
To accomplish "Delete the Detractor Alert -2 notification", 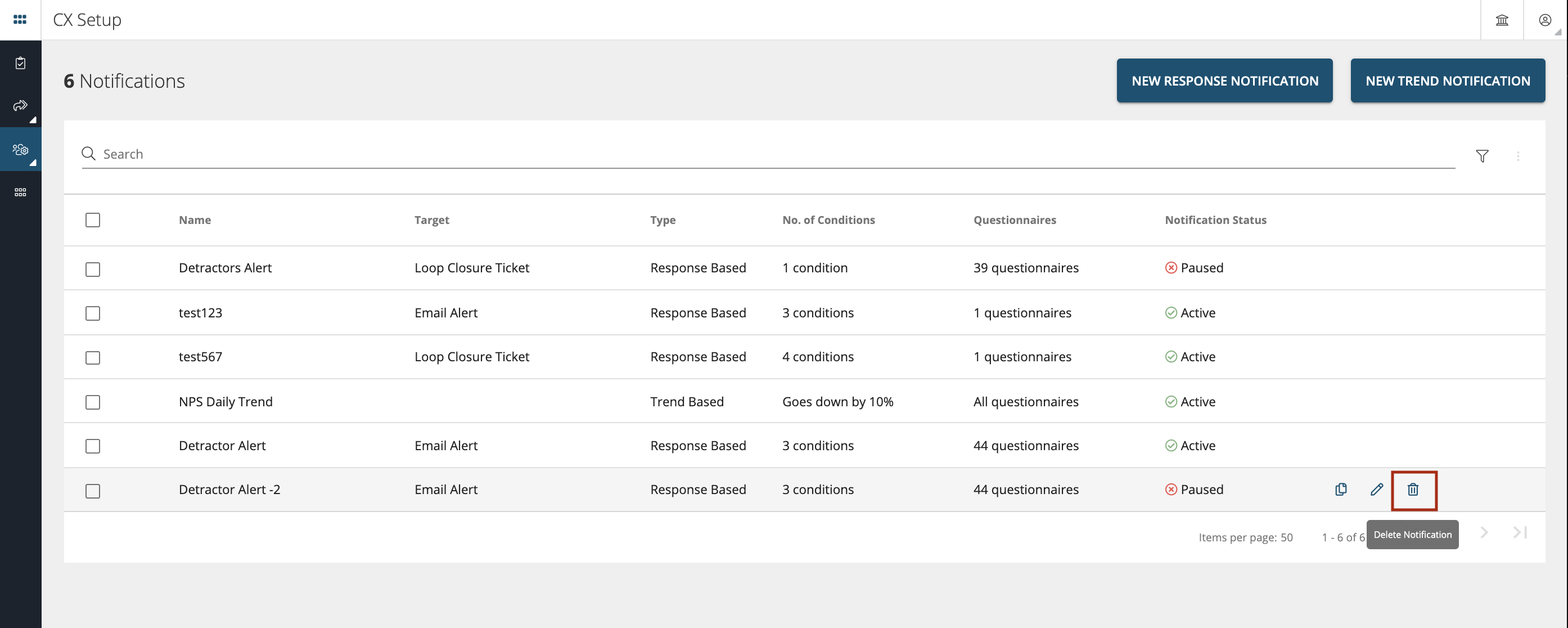I will point(1413,489).
